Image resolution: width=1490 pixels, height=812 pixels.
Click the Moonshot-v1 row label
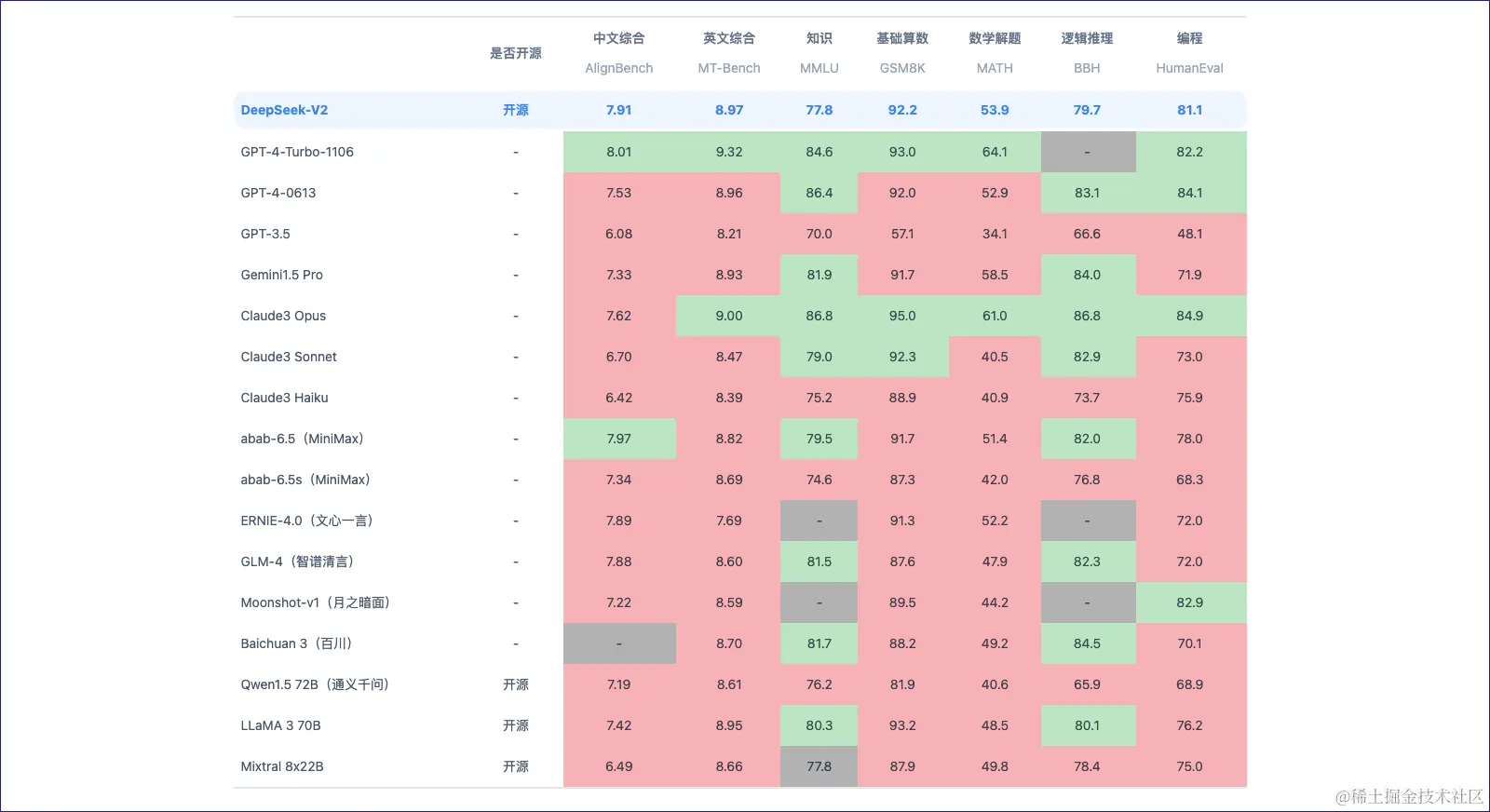[315, 602]
